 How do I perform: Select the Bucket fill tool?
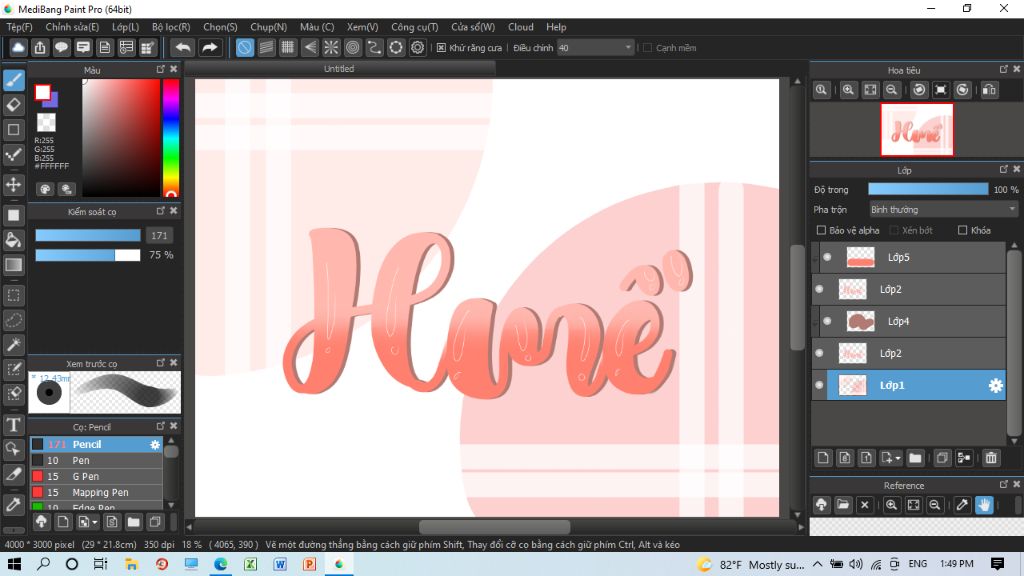[14, 240]
